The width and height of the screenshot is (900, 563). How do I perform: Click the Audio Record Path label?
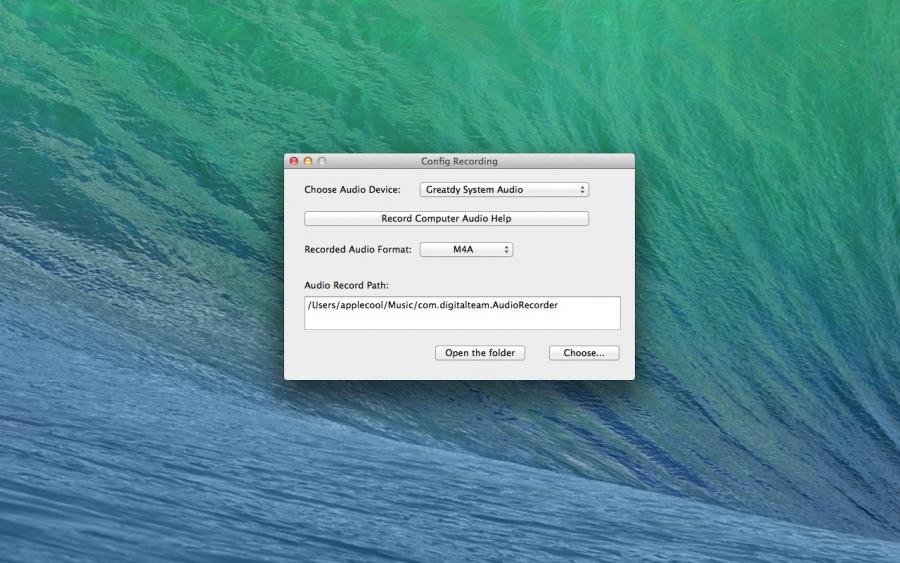(346, 285)
